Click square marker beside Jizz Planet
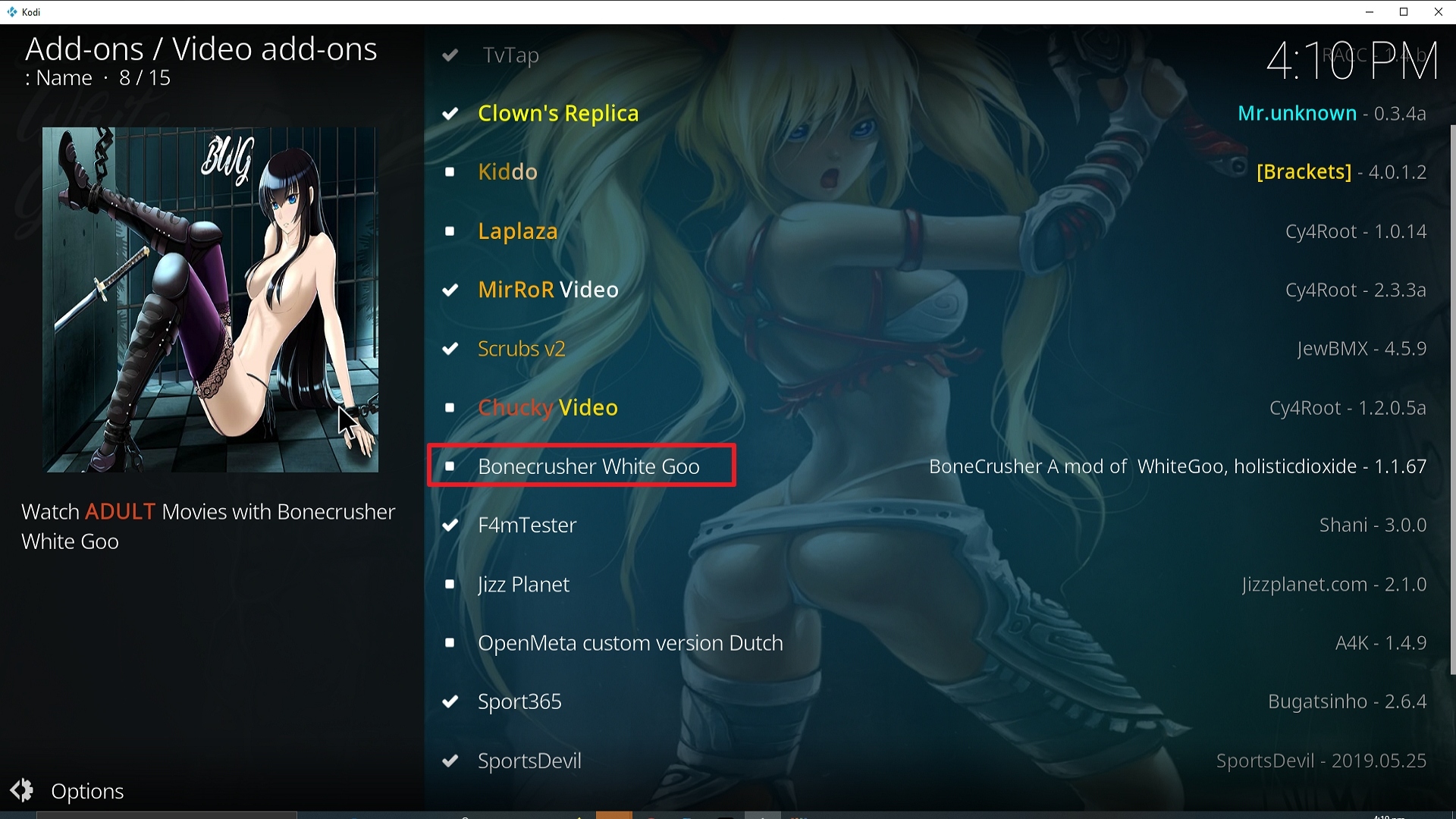The width and height of the screenshot is (1456, 819). click(x=450, y=585)
